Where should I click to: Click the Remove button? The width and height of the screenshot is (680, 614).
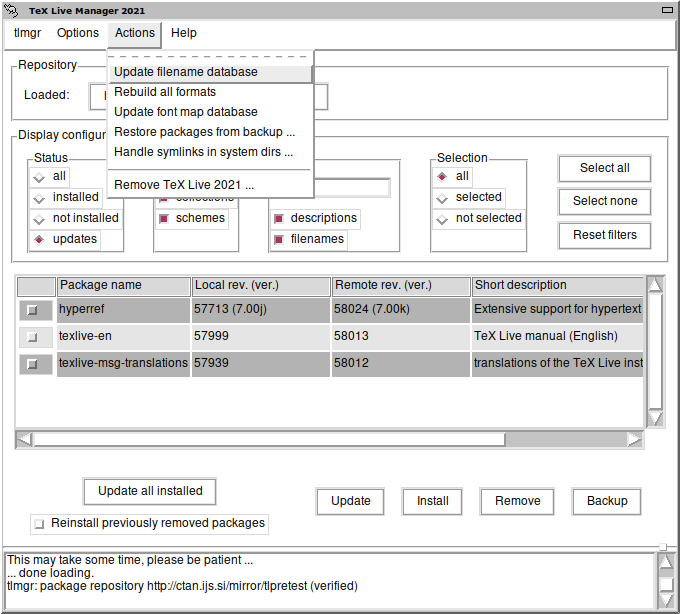coord(517,501)
